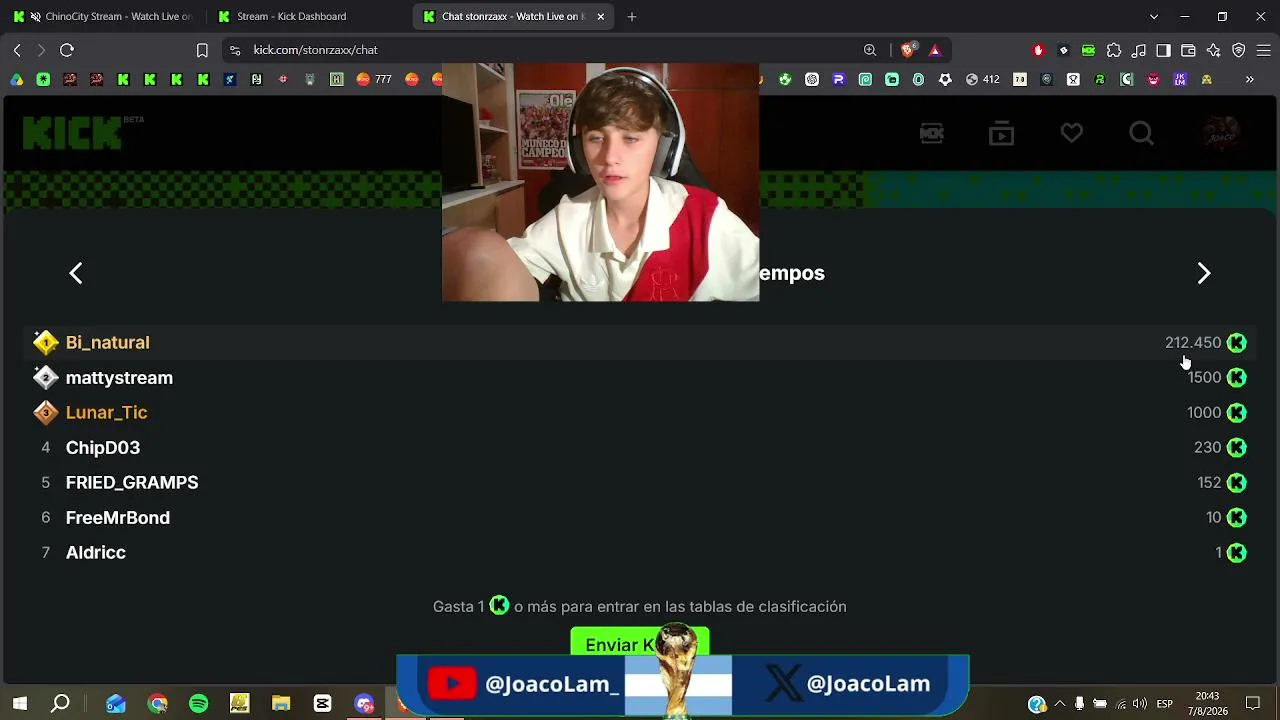1280x720 pixels.
Task: Click the Enviar Kicks green button
Action: click(x=640, y=644)
